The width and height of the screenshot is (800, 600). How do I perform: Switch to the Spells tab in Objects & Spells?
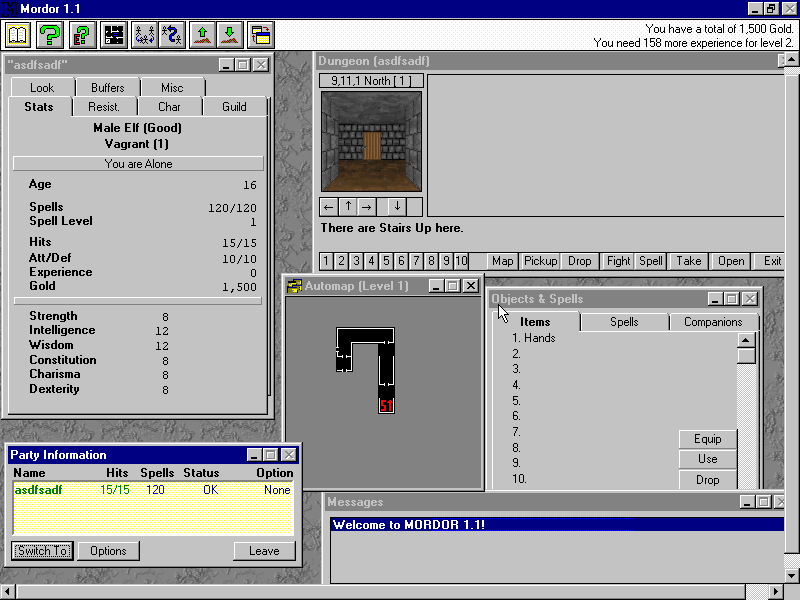tap(624, 322)
